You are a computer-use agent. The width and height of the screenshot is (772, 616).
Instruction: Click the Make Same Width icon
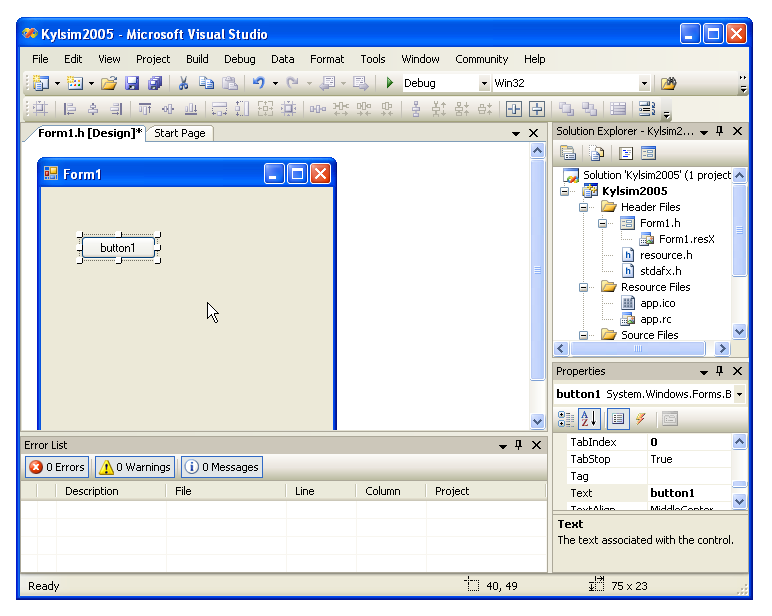[219, 109]
